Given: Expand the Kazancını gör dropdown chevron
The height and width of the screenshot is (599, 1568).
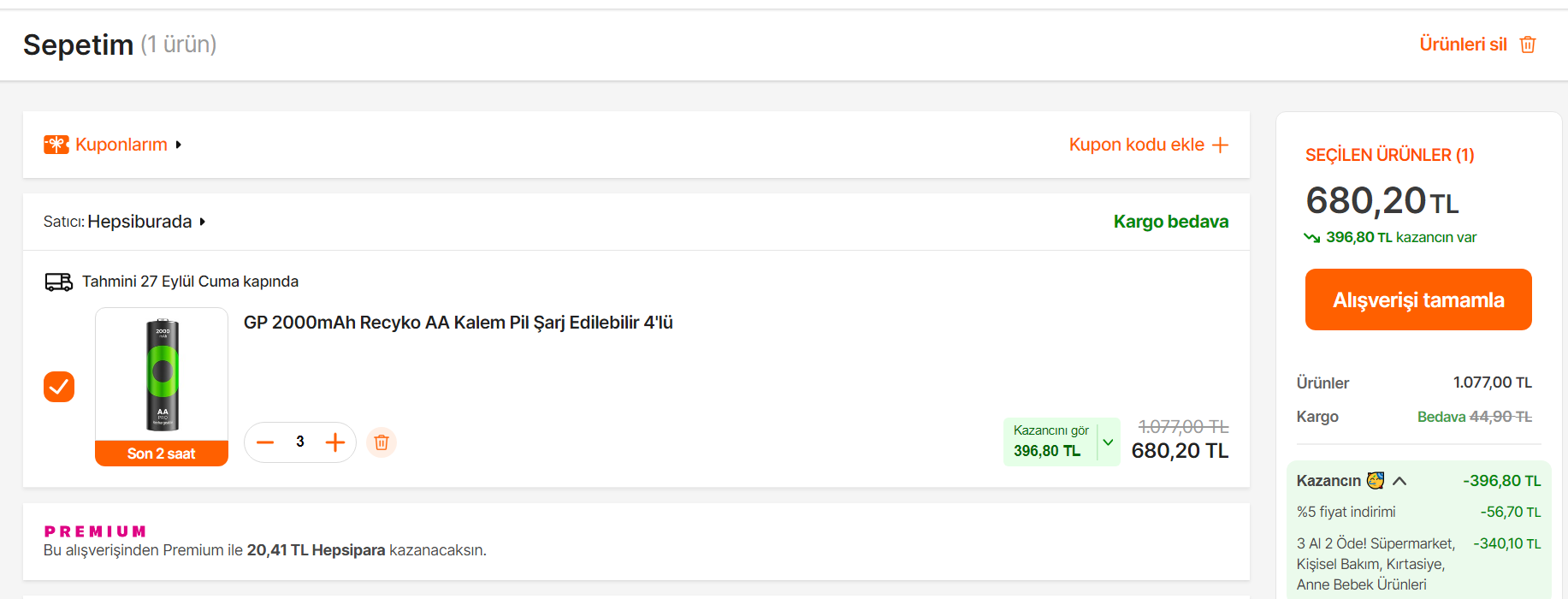Looking at the screenshot, I should [x=1108, y=442].
